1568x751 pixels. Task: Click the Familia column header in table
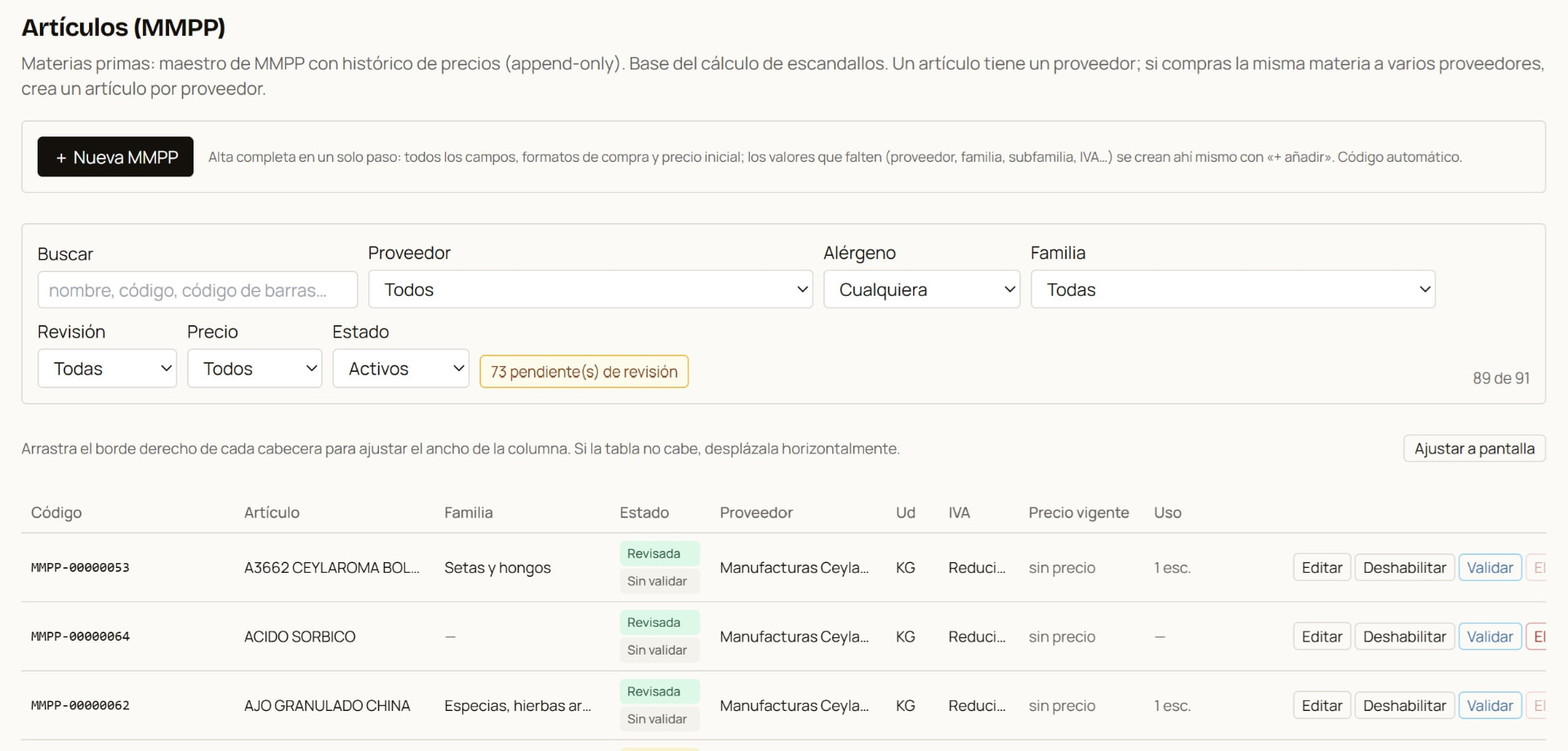(x=469, y=512)
